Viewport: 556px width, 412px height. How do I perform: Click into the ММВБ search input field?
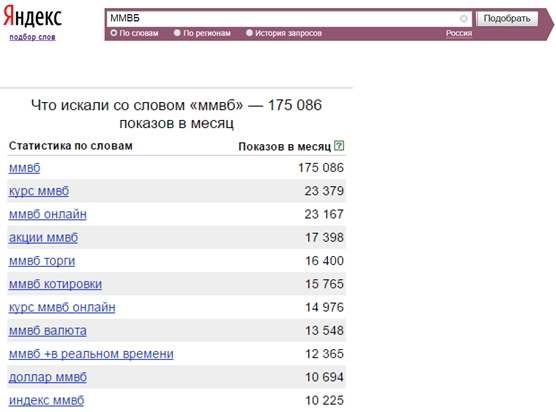pyautogui.click(x=284, y=18)
